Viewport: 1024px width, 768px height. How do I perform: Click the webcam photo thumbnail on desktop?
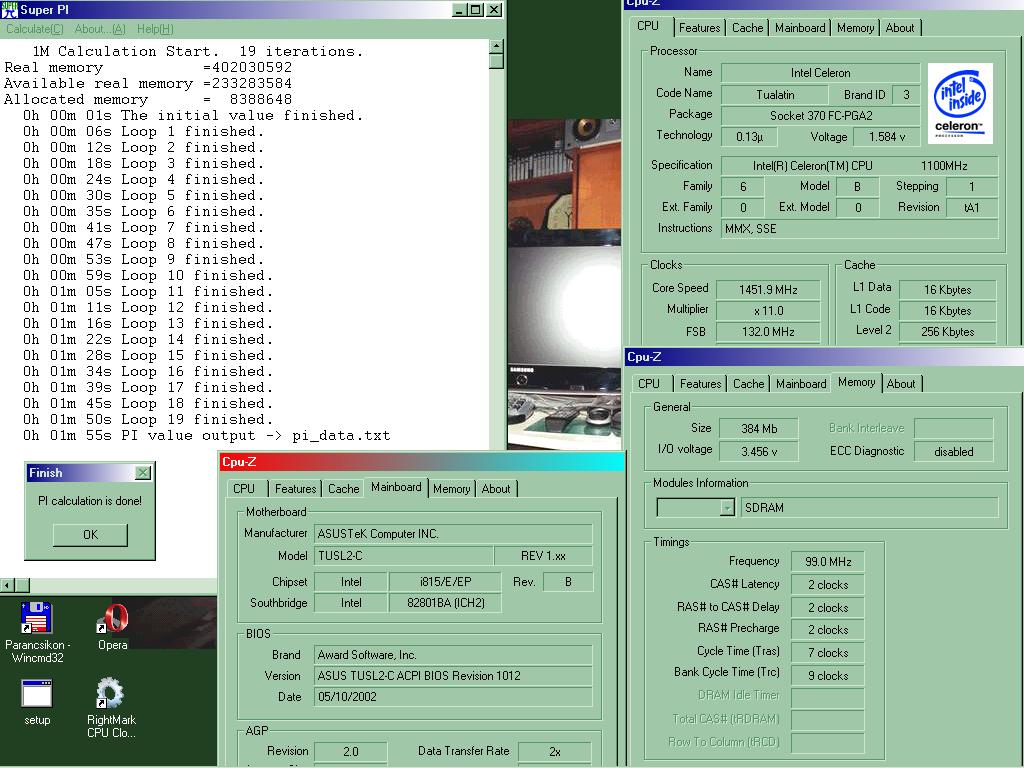(x=564, y=283)
